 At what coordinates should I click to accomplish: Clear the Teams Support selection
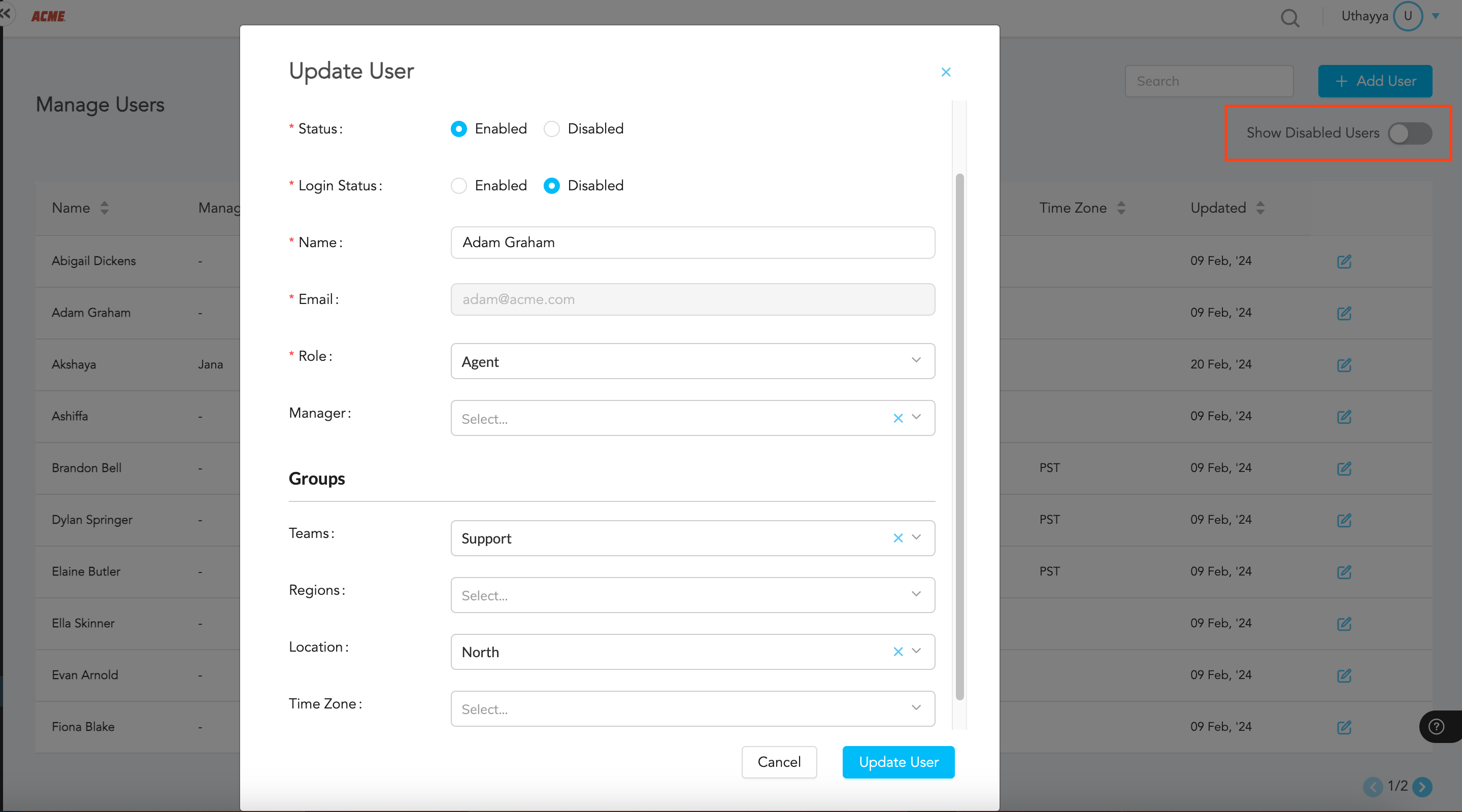click(x=898, y=537)
